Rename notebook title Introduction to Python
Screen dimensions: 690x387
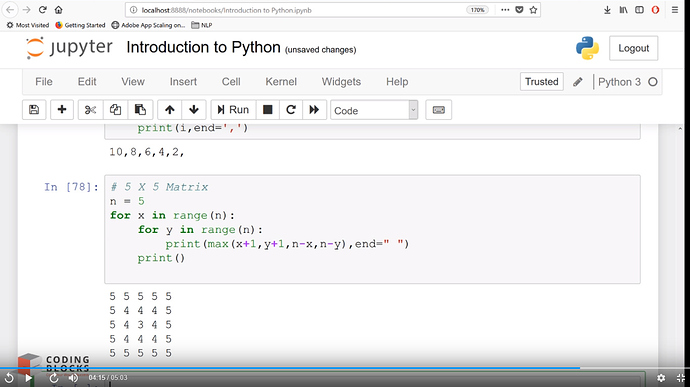click(x=203, y=48)
